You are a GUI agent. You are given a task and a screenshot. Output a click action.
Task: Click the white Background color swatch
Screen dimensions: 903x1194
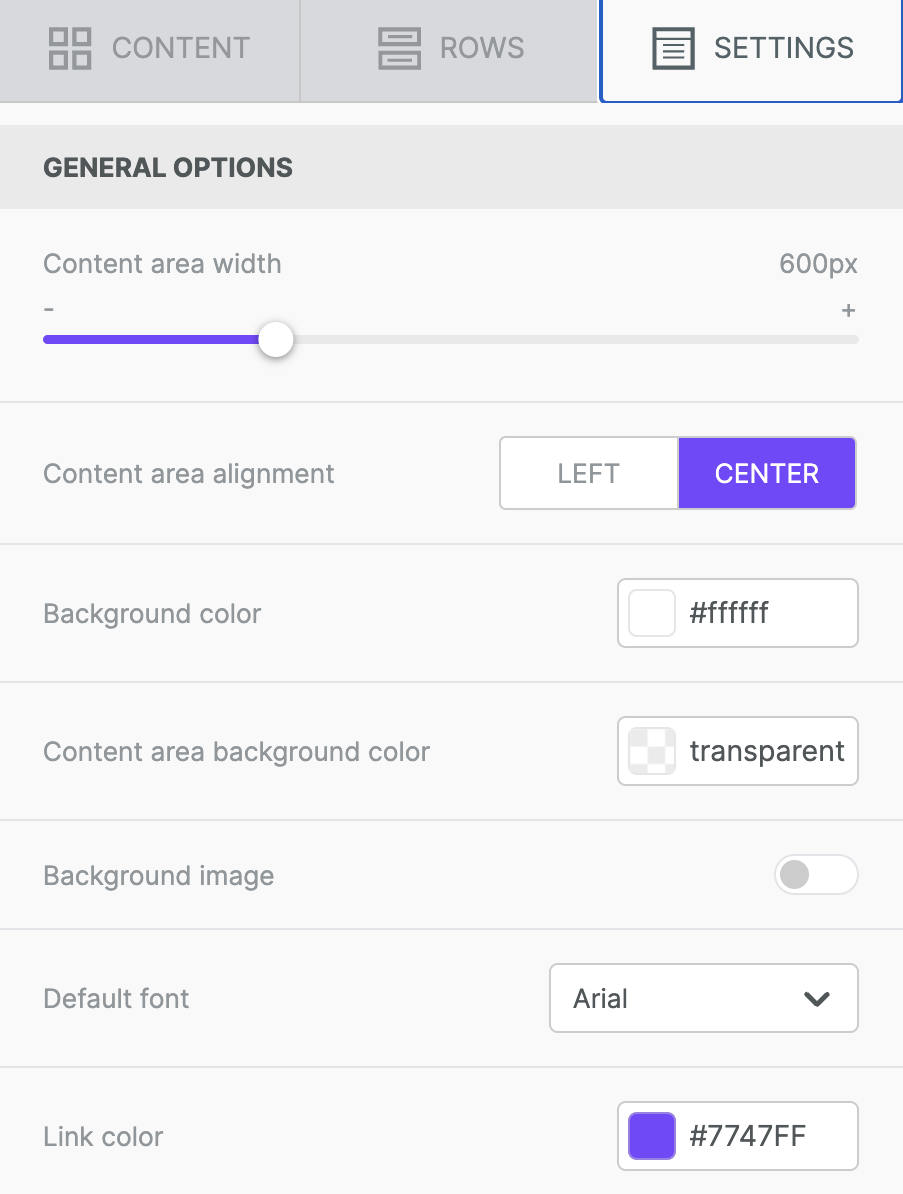pos(651,613)
